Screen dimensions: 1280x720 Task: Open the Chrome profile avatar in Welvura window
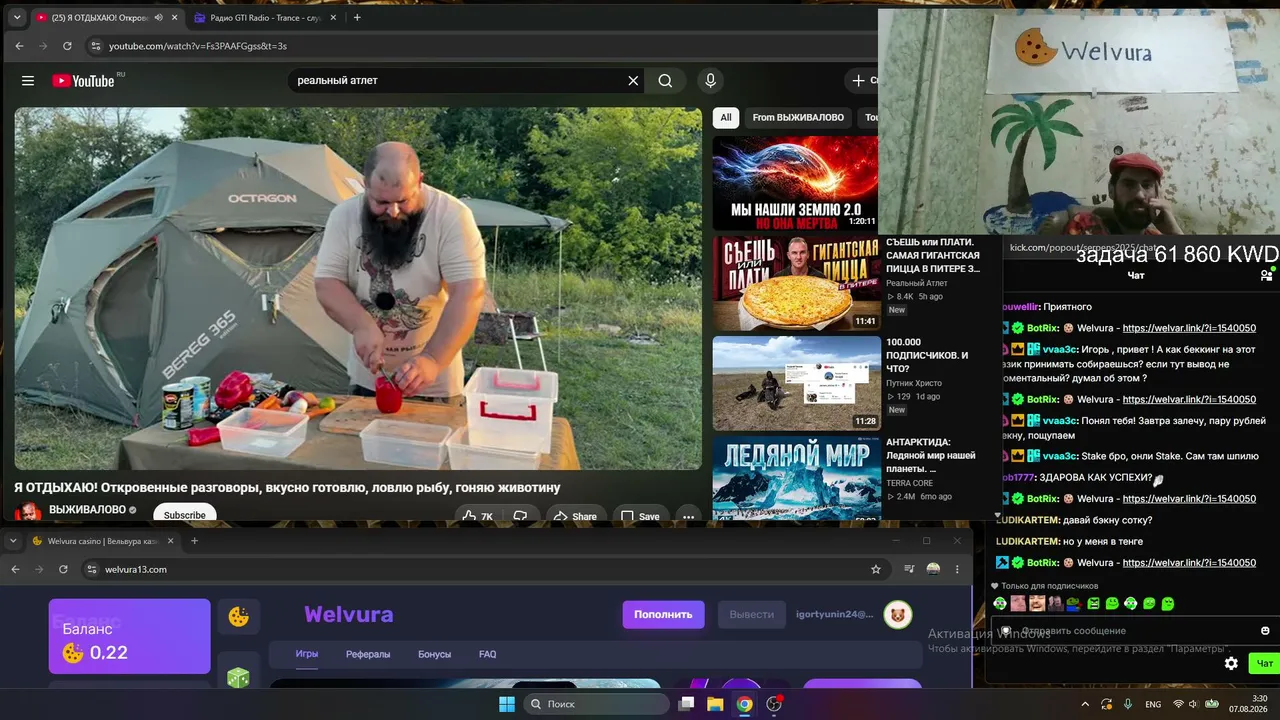[x=933, y=569]
